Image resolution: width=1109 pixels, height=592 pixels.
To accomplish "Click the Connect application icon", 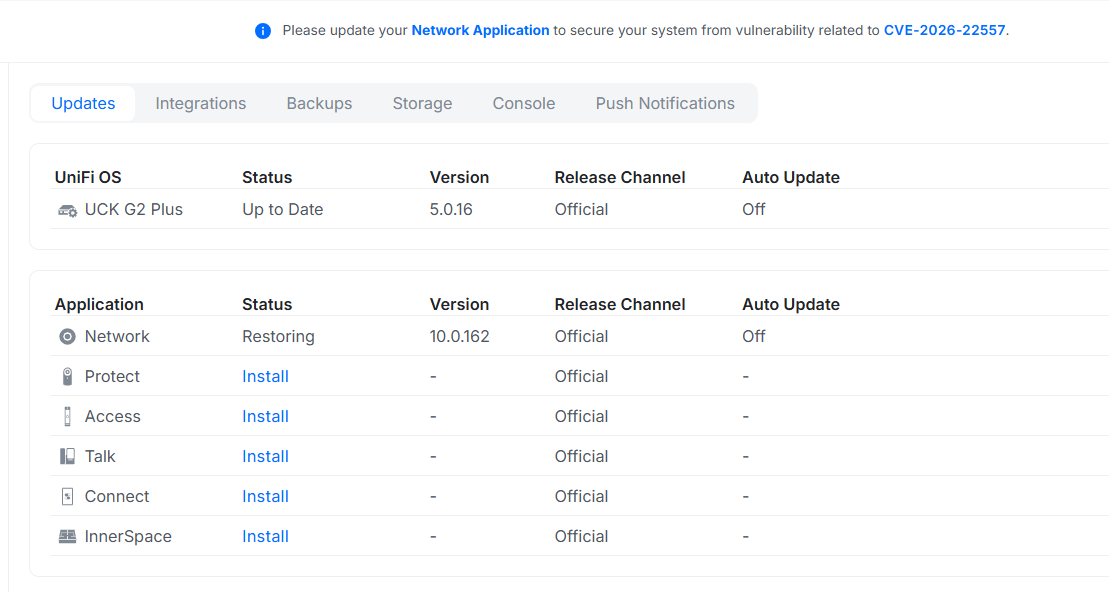I will coord(67,497).
